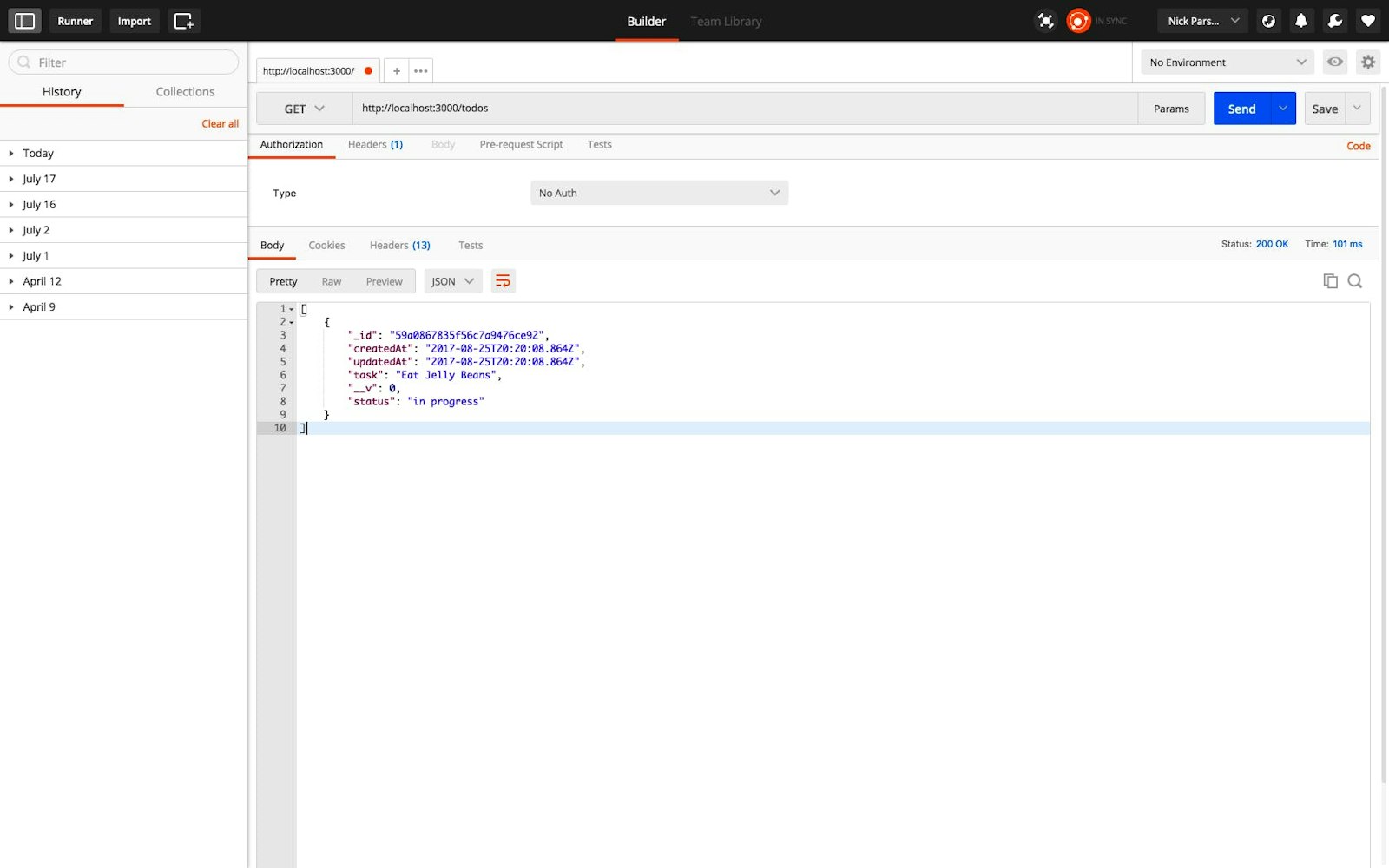
Task: Click the history Filter search field
Action: 122,62
